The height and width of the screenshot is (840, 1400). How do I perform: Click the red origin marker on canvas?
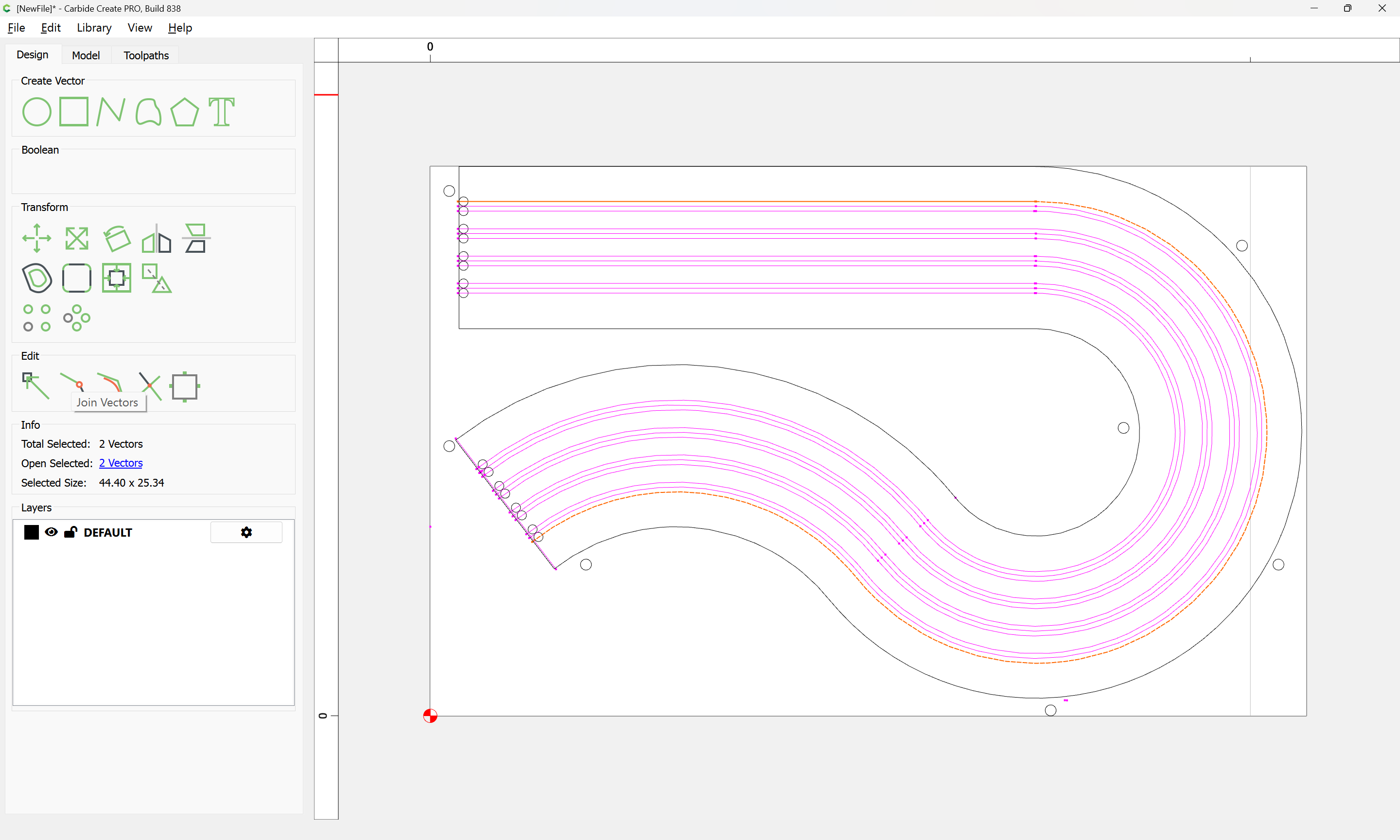(430, 716)
